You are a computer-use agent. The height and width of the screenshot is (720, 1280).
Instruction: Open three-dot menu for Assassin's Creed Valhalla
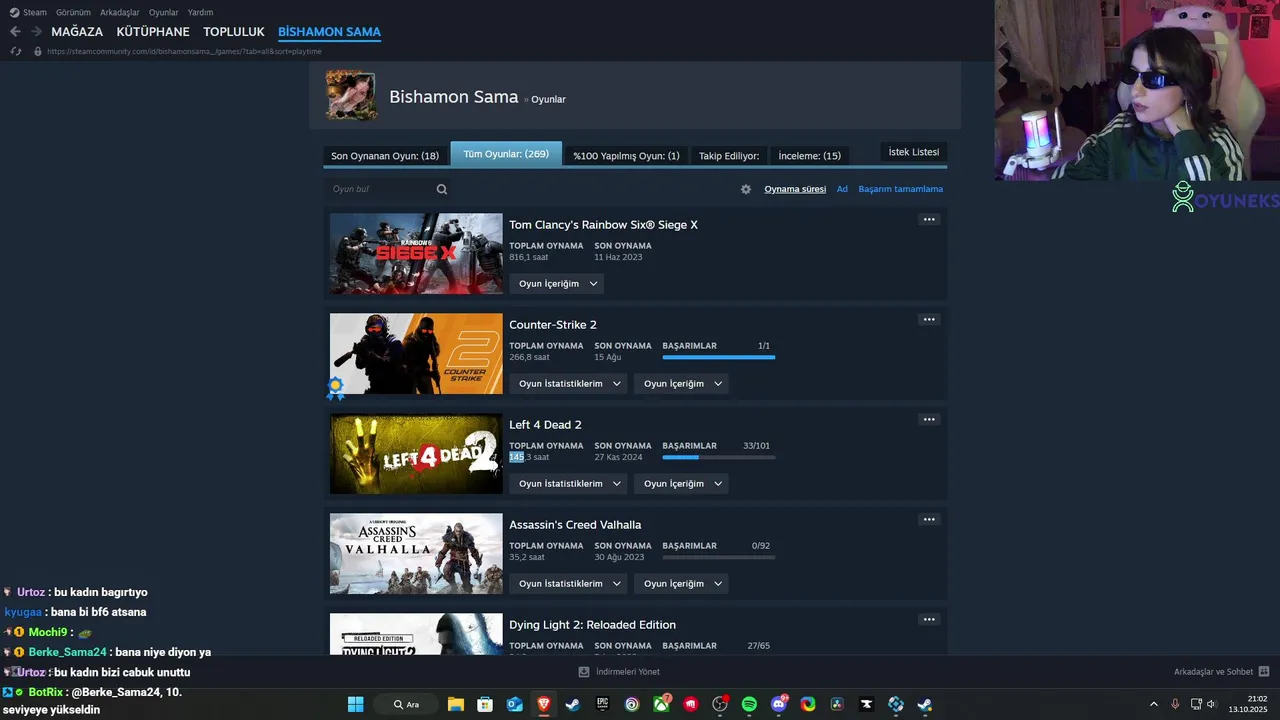point(929,519)
